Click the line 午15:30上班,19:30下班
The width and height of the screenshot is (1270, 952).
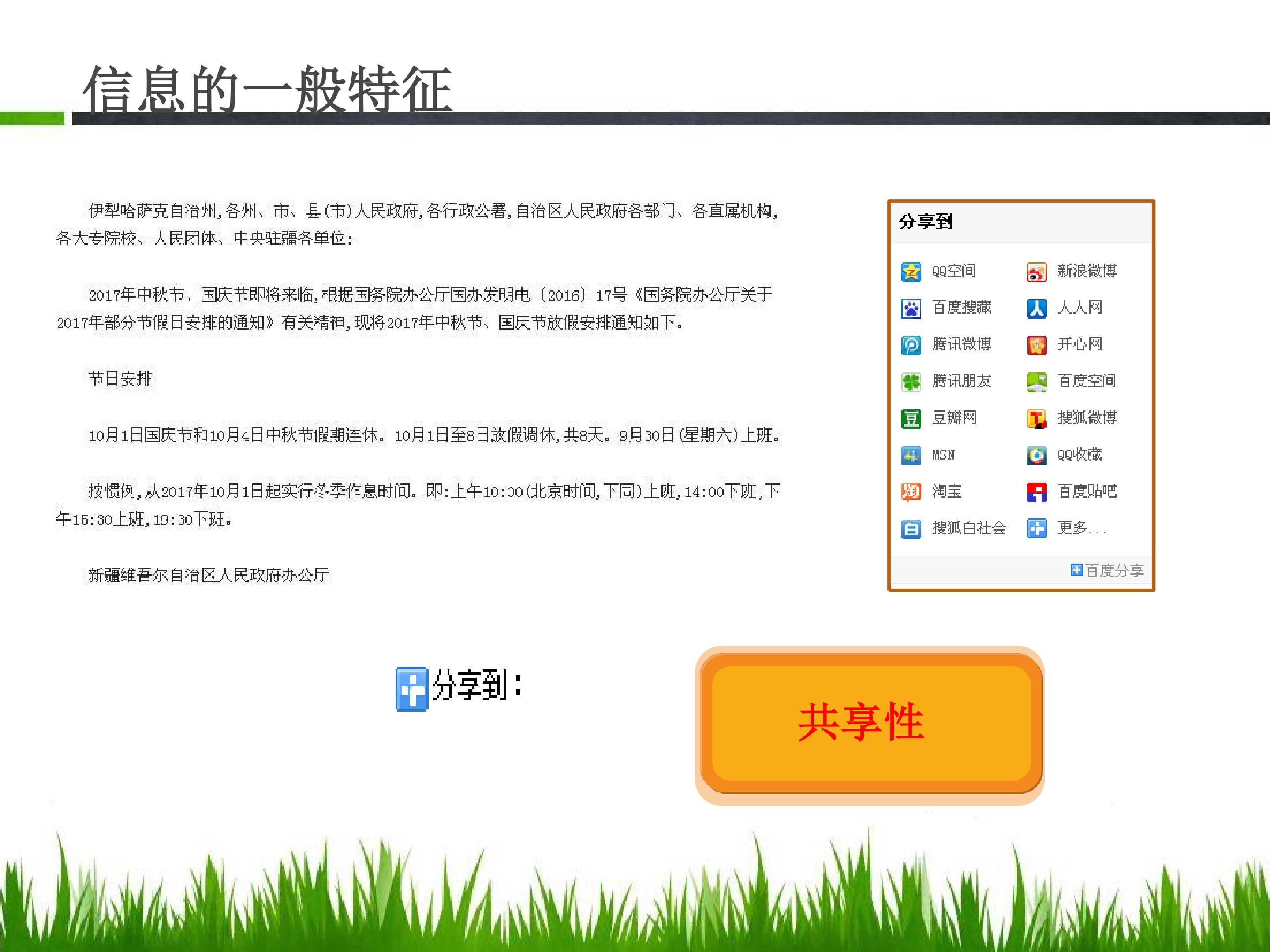tap(144, 519)
